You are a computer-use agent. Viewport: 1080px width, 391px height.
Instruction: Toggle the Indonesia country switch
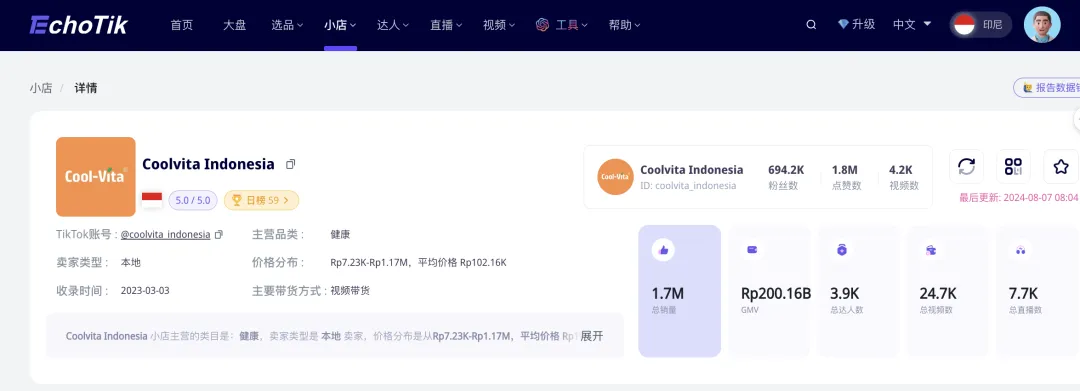click(x=981, y=25)
